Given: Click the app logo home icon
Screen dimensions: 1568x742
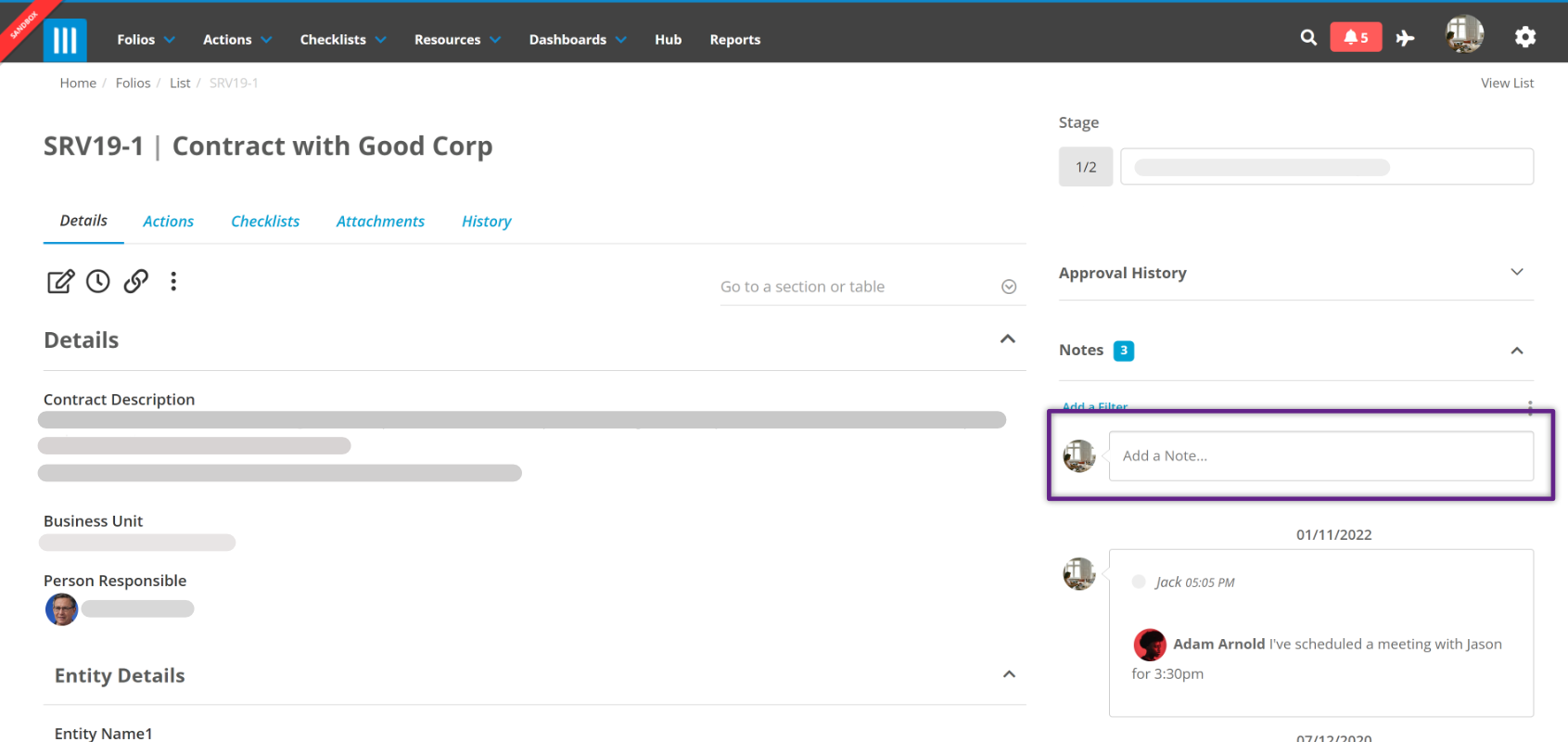Looking at the screenshot, I should (65, 40).
